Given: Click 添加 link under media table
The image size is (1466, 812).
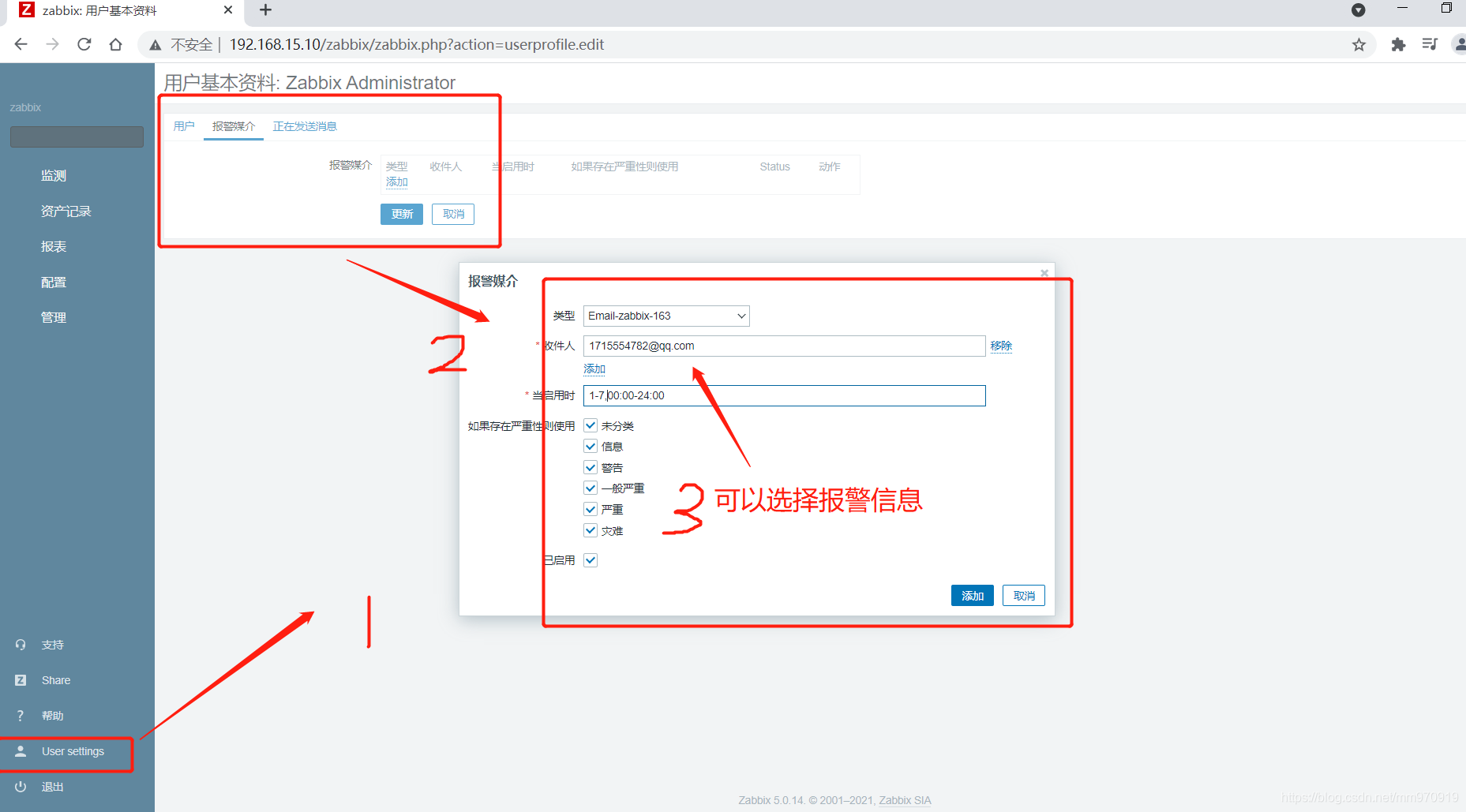Looking at the screenshot, I should (x=397, y=182).
